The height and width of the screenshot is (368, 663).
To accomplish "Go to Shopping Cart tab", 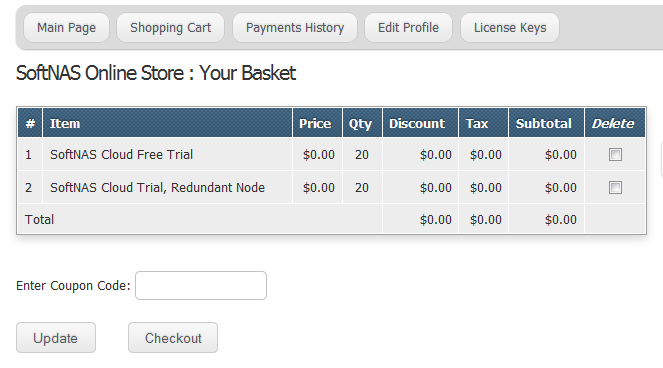I will pyautogui.click(x=170, y=28).
